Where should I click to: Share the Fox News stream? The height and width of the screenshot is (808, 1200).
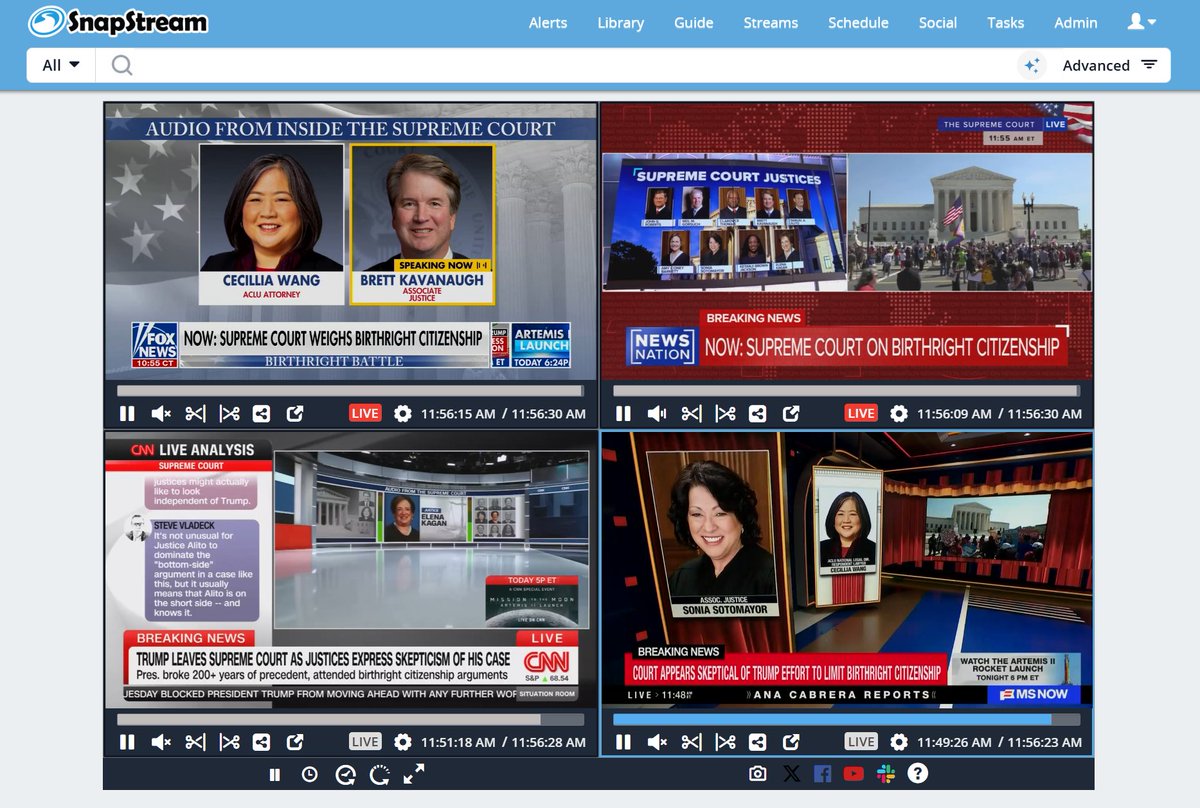[x=261, y=413]
